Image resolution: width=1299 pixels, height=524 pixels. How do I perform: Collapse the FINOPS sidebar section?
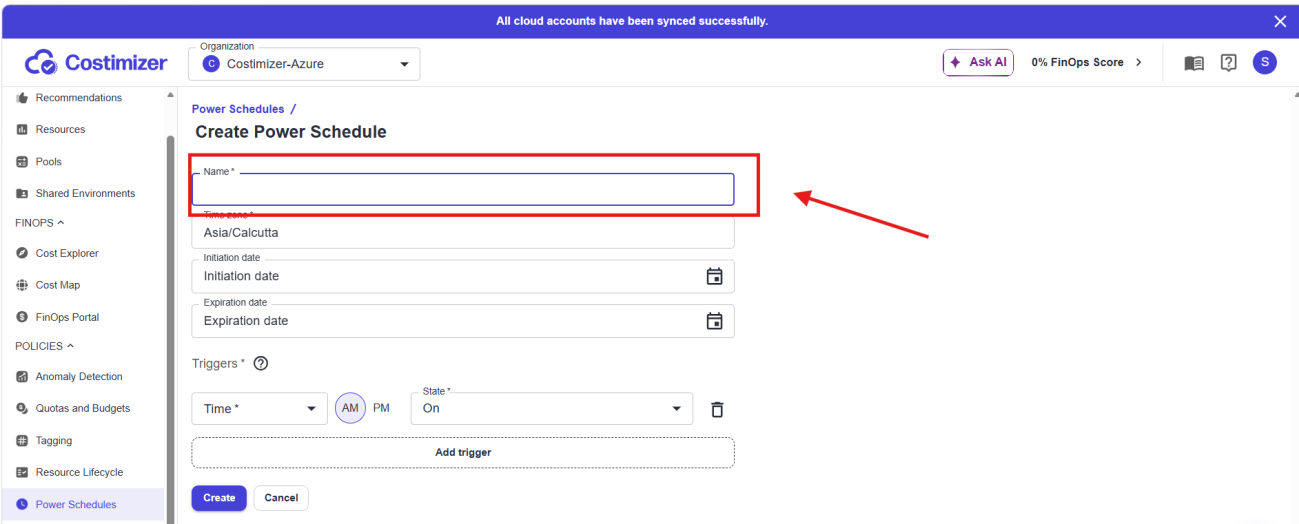(x=40, y=223)
